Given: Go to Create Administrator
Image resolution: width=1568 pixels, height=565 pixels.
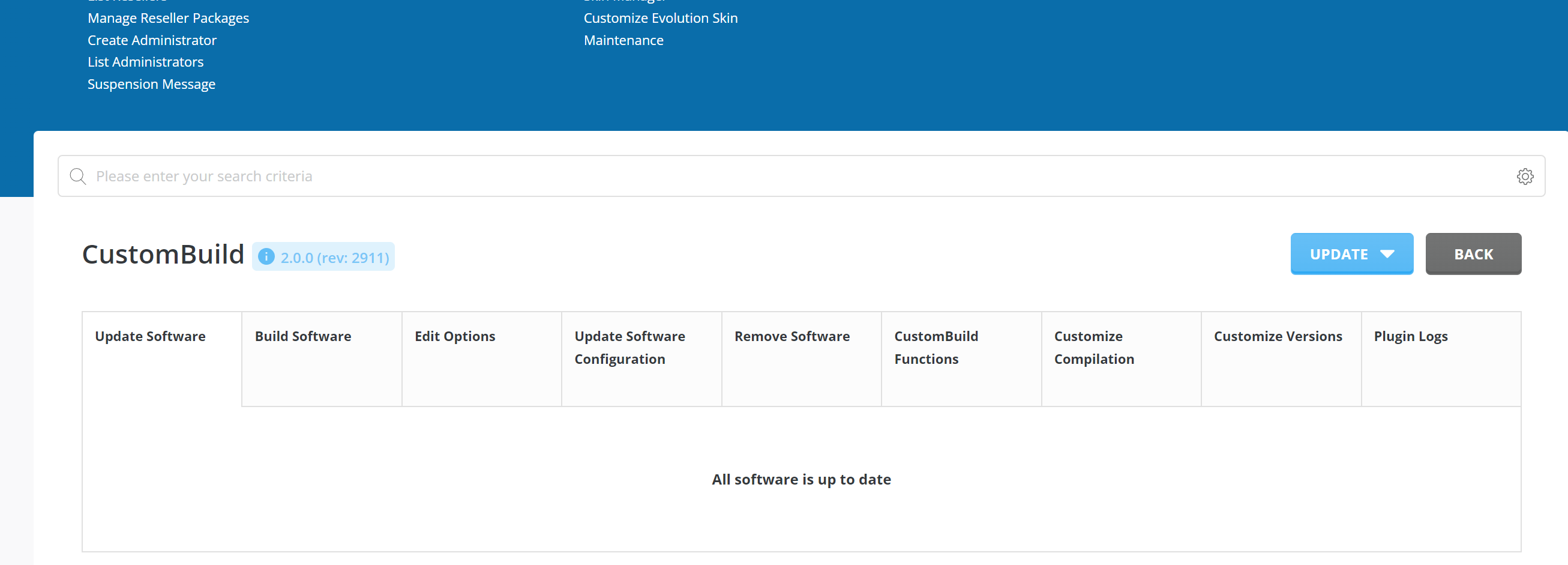Looking at the screenshot, I should click(152, 40).
